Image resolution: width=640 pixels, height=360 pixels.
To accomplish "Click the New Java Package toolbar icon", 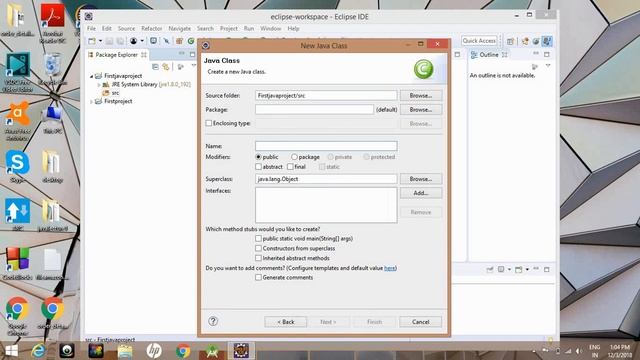I will click(x=179, y=41).
